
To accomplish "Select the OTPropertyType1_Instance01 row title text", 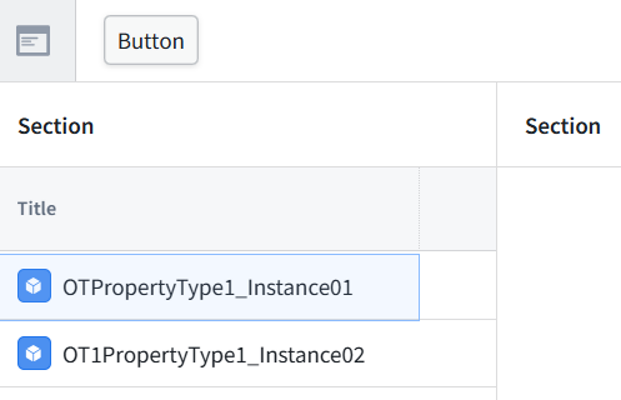I will click(208, 288).
